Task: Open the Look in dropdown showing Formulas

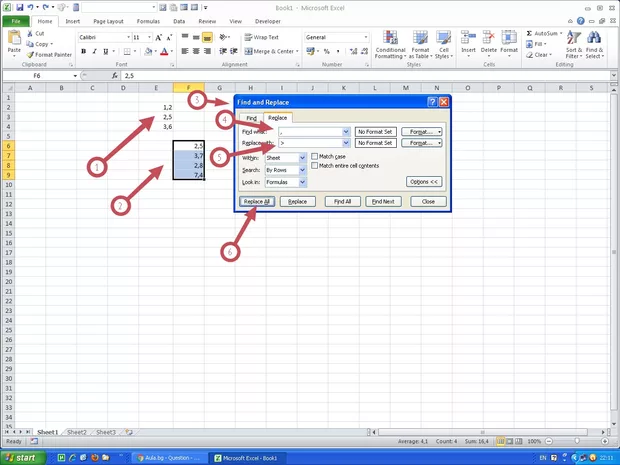Action: tap(302, 182)
